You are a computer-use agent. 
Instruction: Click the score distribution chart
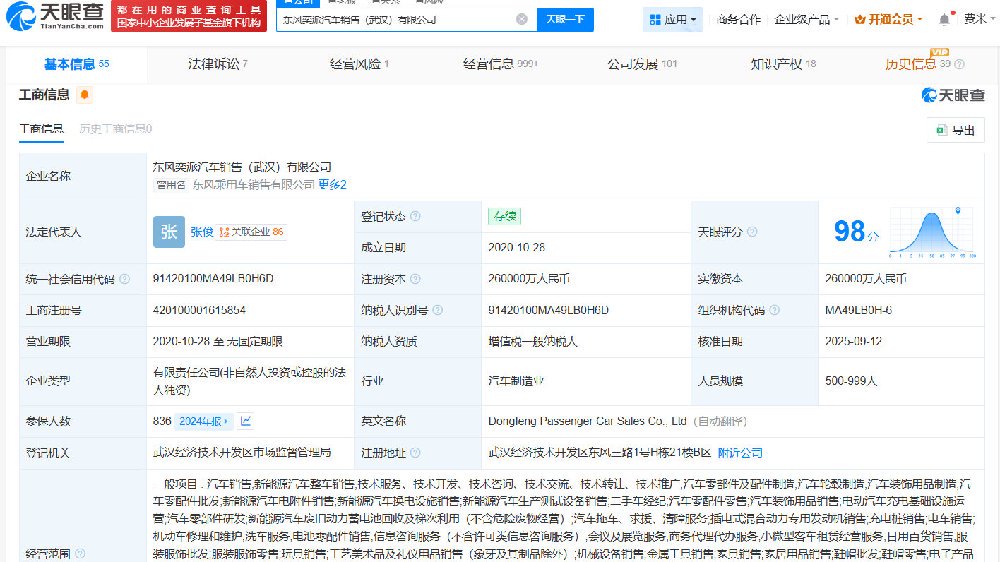932,232
